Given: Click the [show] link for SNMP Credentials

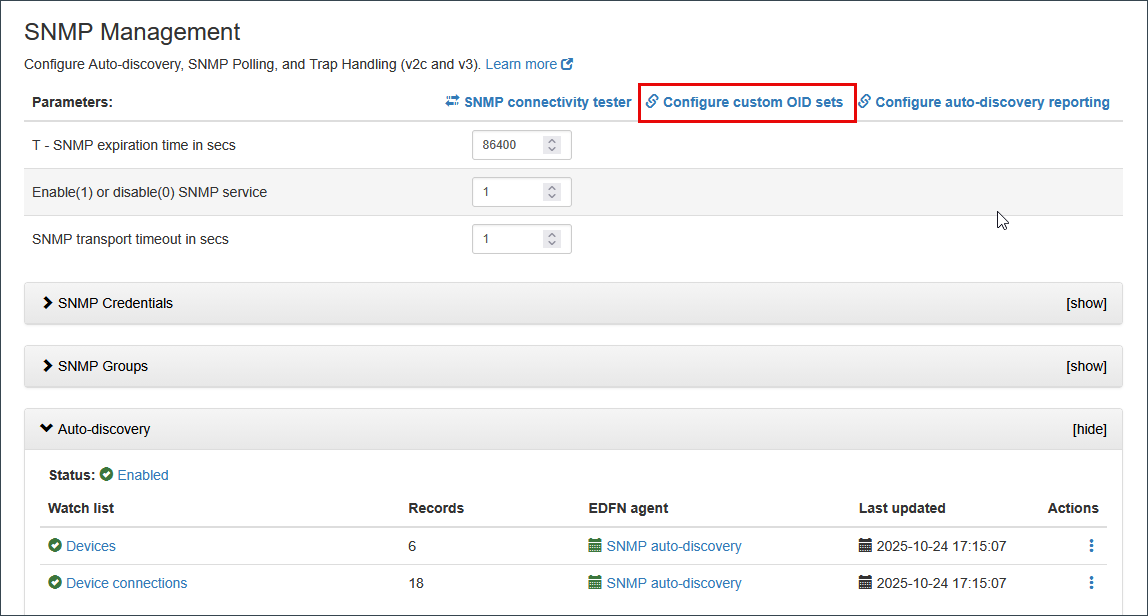Looking at the screenshot, I should click(x=1086, y=303).
